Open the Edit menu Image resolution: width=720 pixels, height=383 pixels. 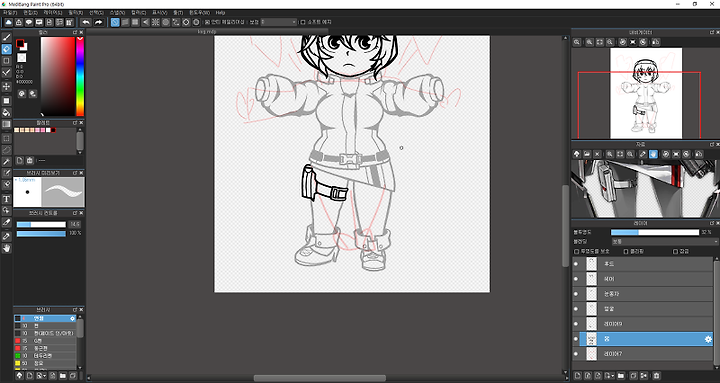(31, 12)
